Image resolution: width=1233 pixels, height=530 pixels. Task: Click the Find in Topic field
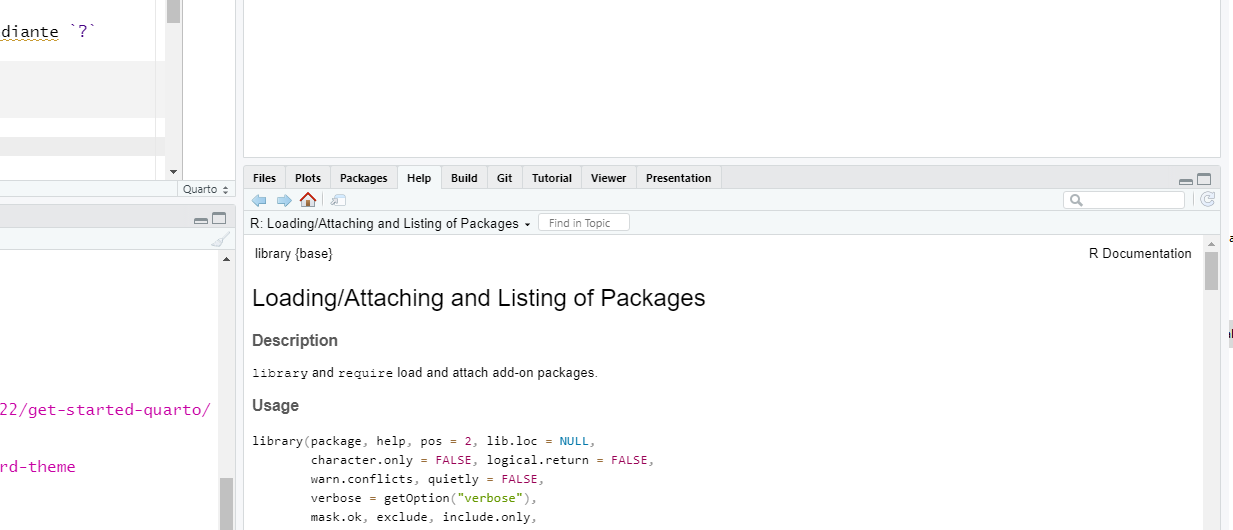(584, 223)
